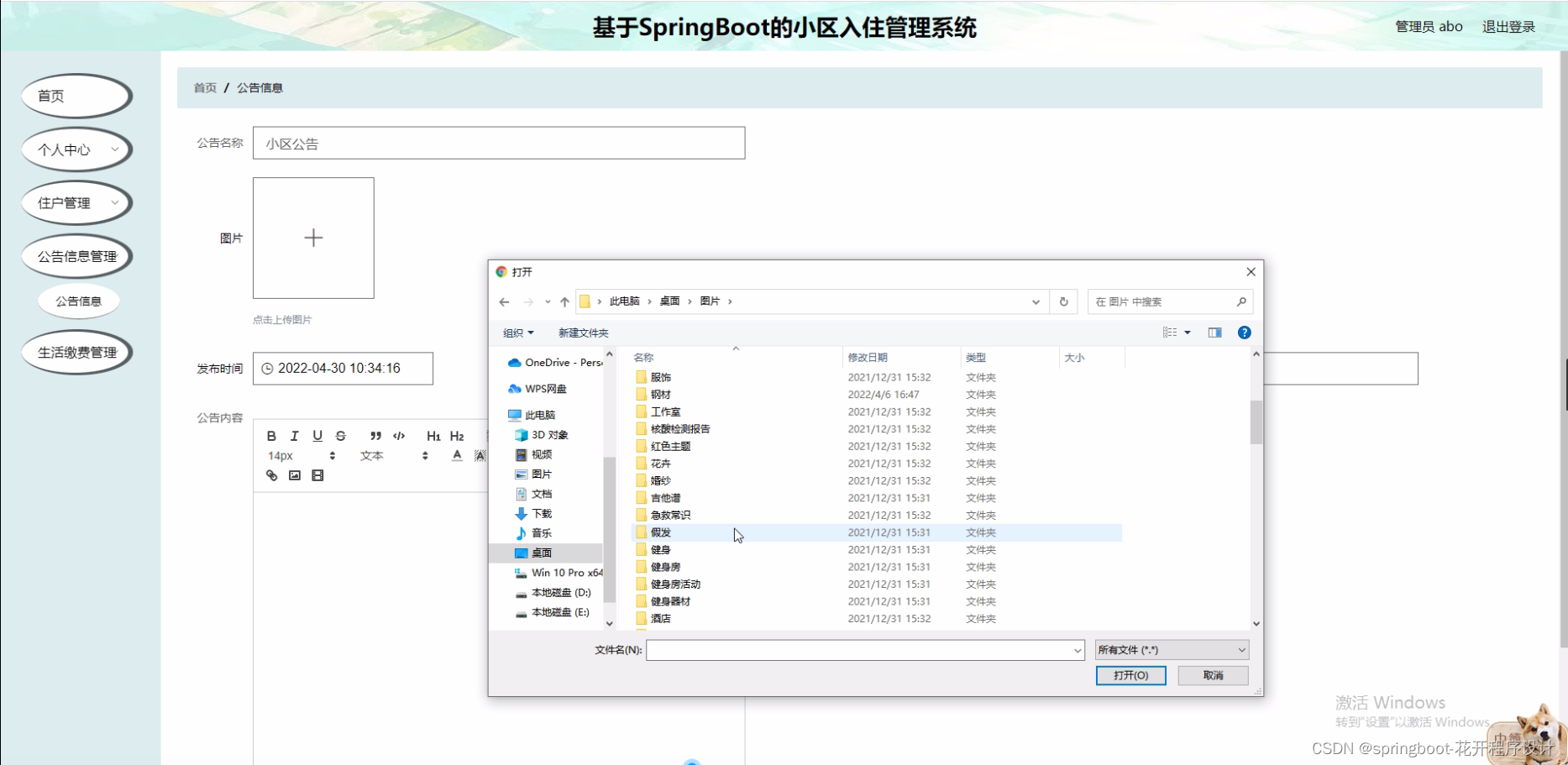Apply italic formatting in the announcement editor
Image resolution: width=1568 pixels, height=765 pixels.
(295, 436)
